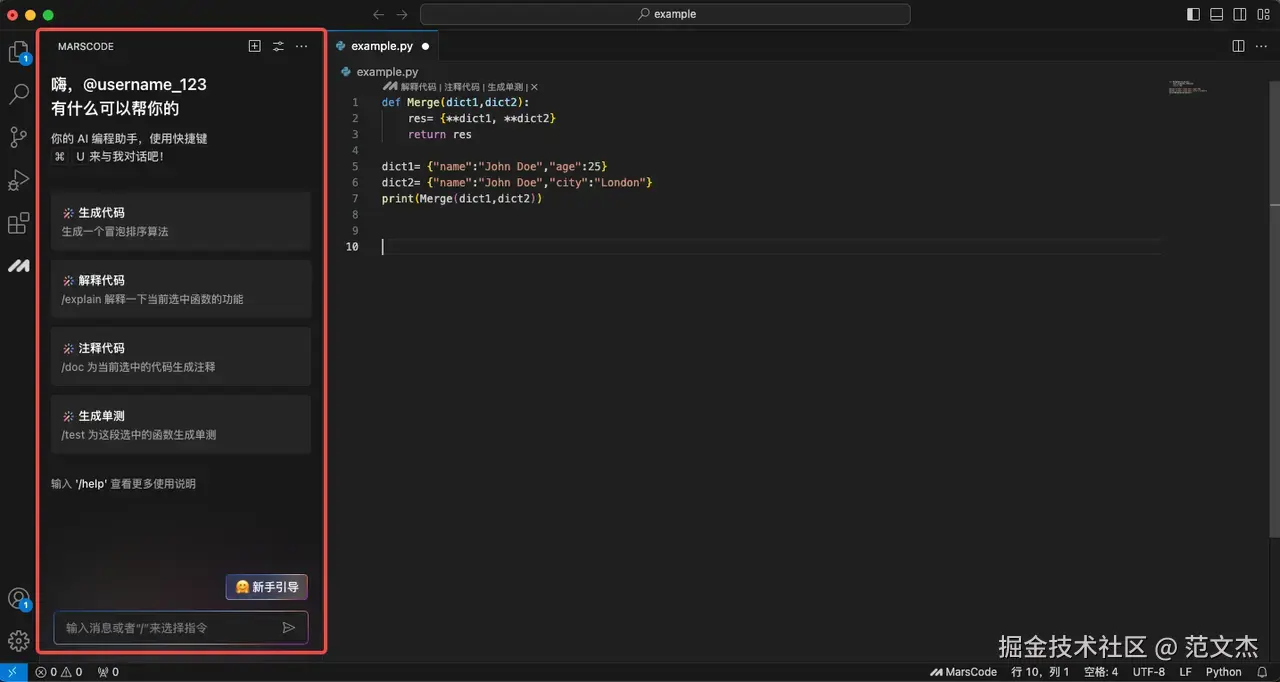This screenshot has height=682, width=1280.
Task: Click the unsaved dot on example.py tab
Action: point(426,46)
